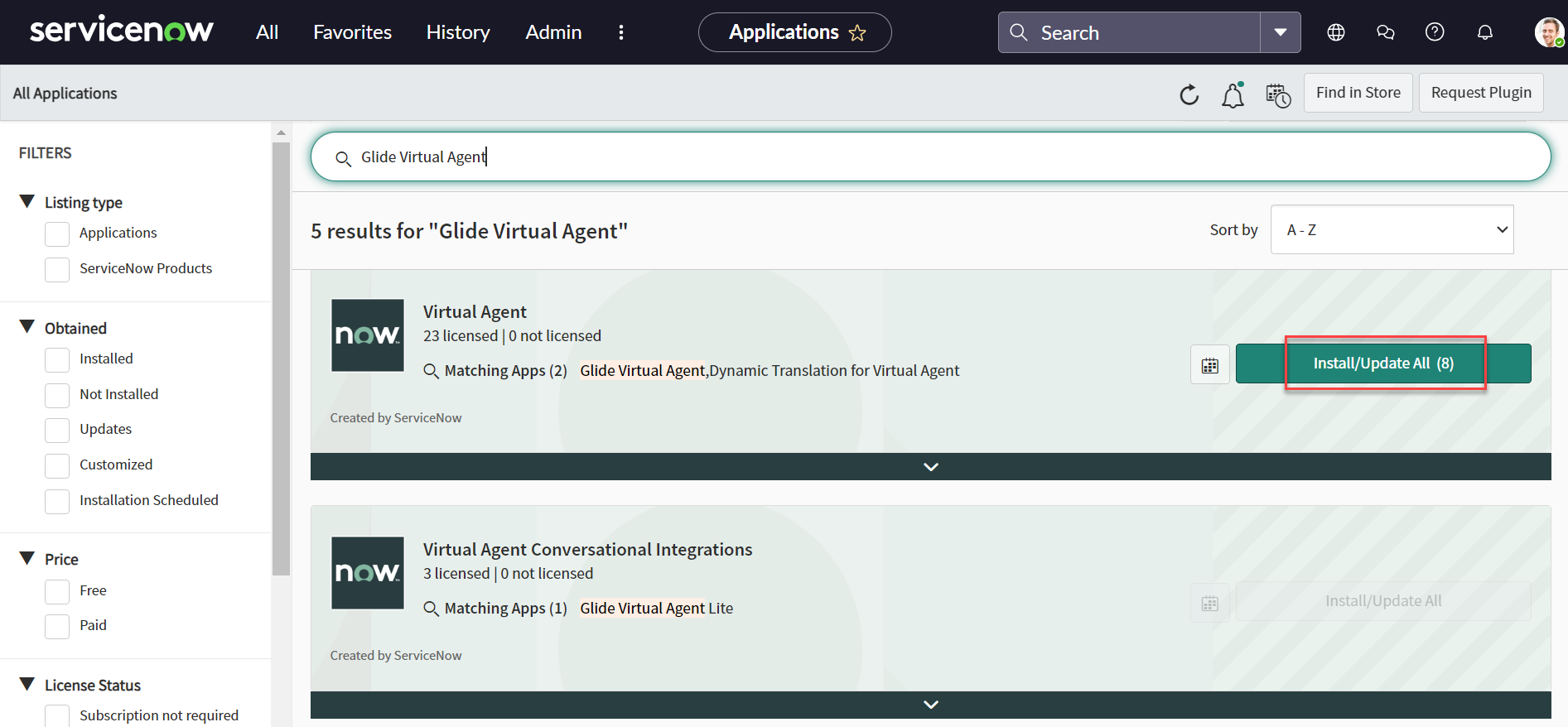This screenshot has height=727, width=1568.
Task: Open the Sort by A - Z dropdown
Action: click(x=1392, y=229)
